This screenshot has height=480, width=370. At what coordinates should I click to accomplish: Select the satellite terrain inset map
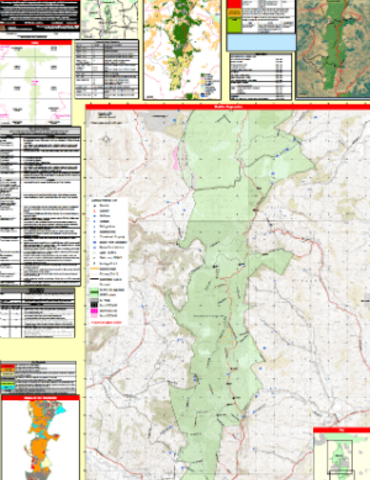click(333, 49)
